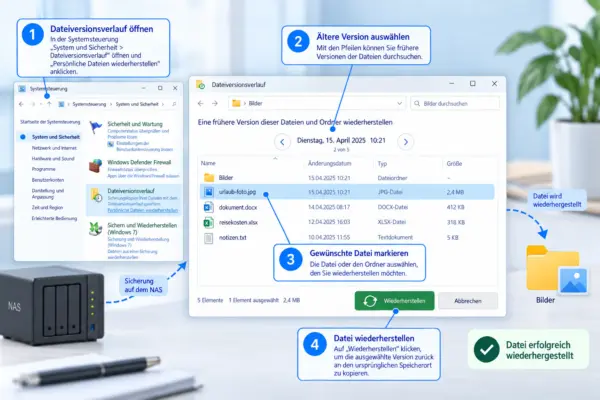Image resolution: width=600 pixels, height=400 pixels.
Task: Click the shield icon beside Benutzerkontensteuerung link
Action: tap(111, 144)
